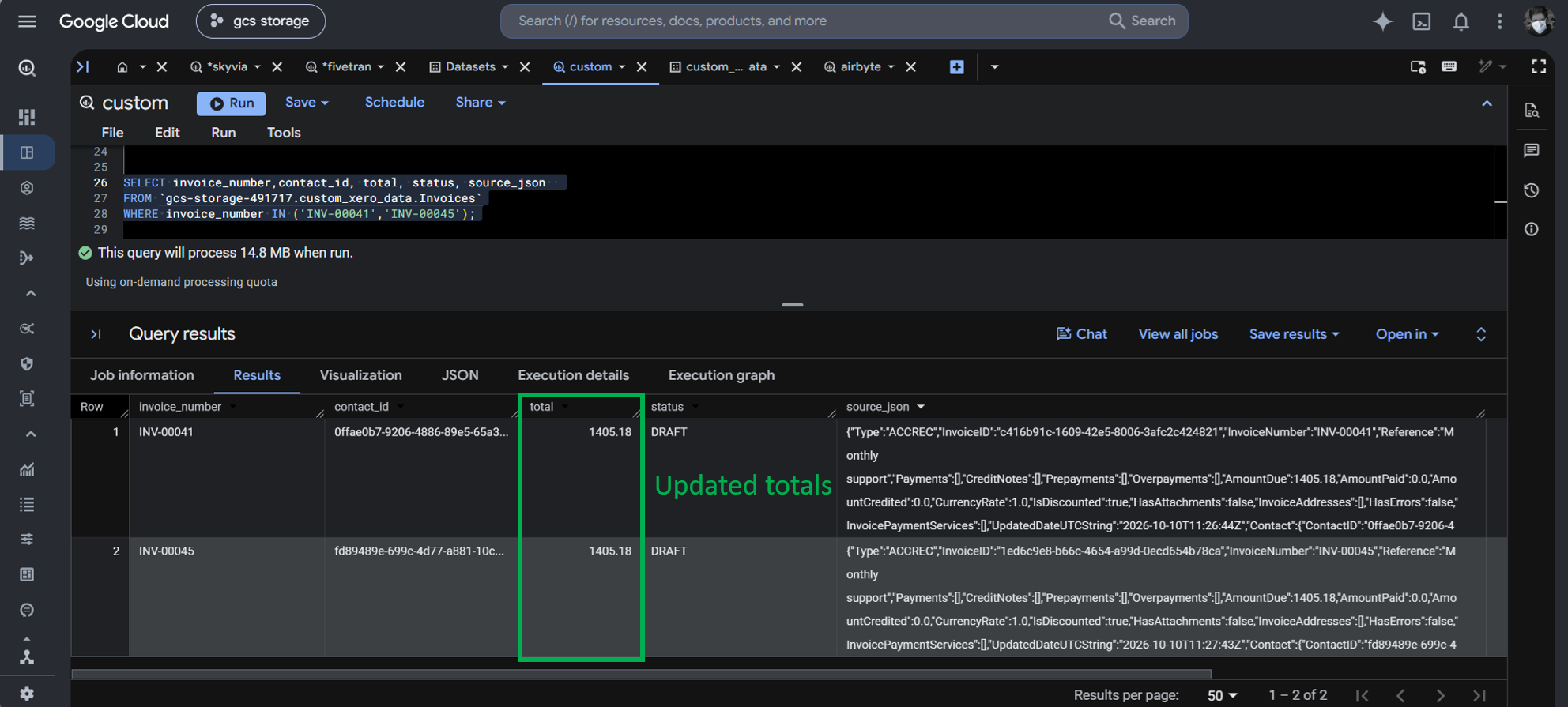
Task: Click the Schedule button
Action: (394, 103)
